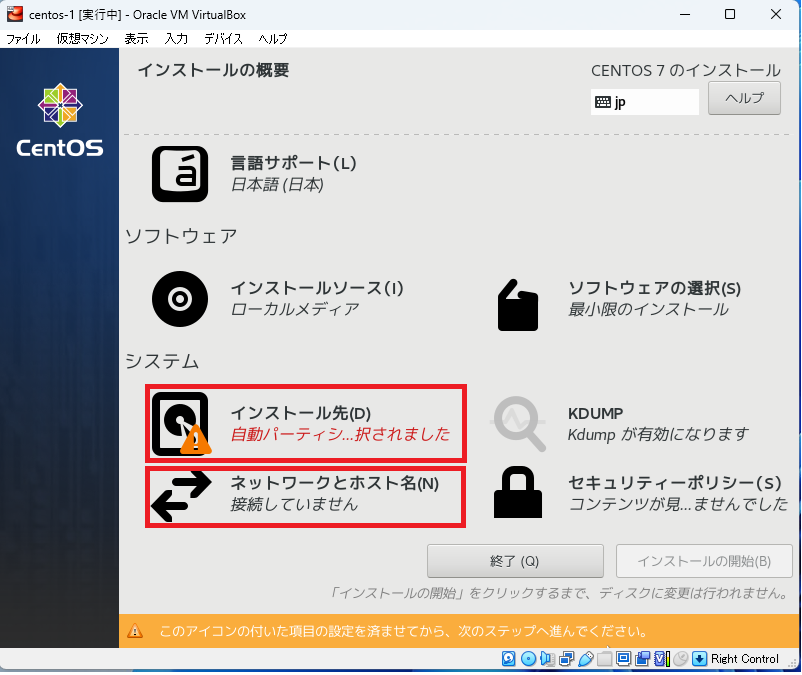The width and height of the screenshot is (802, 675).
Task: Open the 仮想マシン menu
Action: pos(82,39)
